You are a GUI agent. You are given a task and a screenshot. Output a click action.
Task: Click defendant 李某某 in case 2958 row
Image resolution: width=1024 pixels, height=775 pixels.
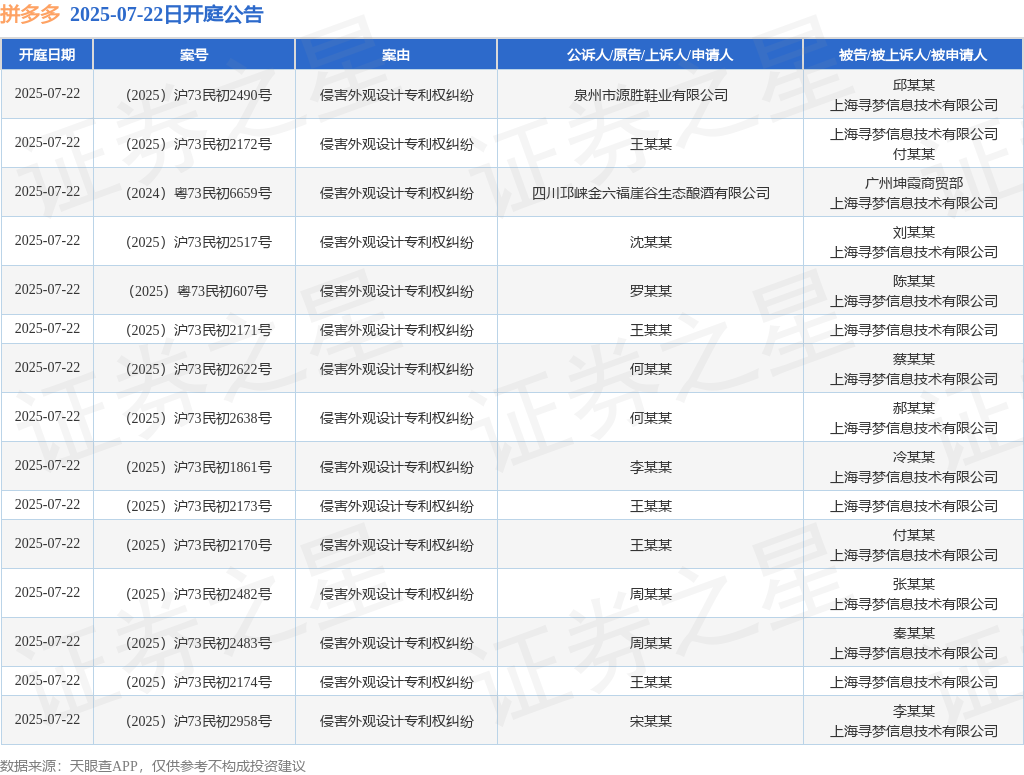[914, 712]
